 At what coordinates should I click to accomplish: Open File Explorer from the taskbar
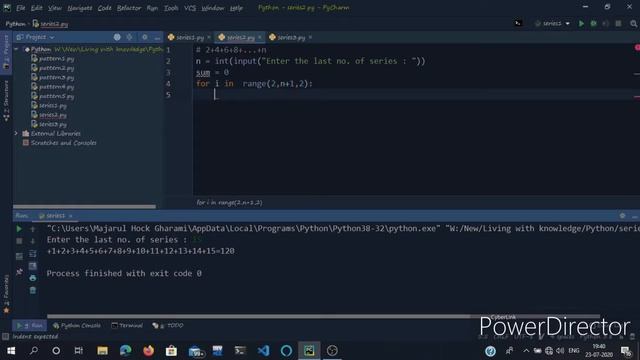coord(102,351)
